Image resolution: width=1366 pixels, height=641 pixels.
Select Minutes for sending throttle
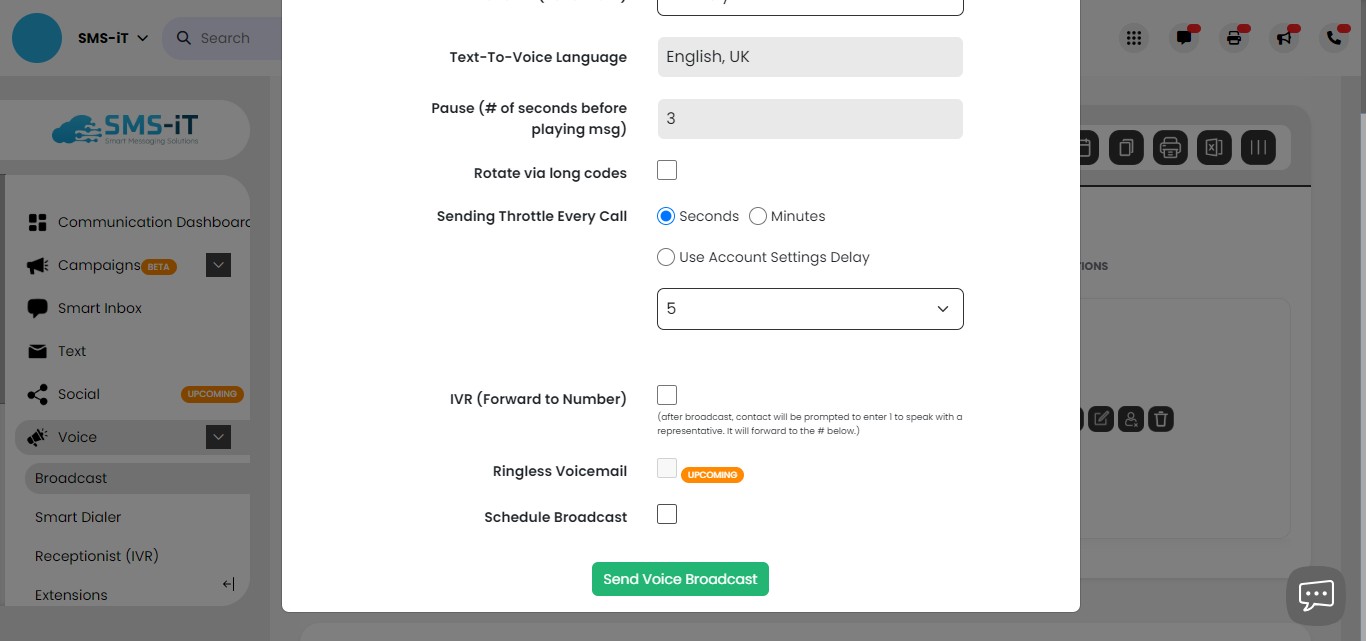pos(758,216)
